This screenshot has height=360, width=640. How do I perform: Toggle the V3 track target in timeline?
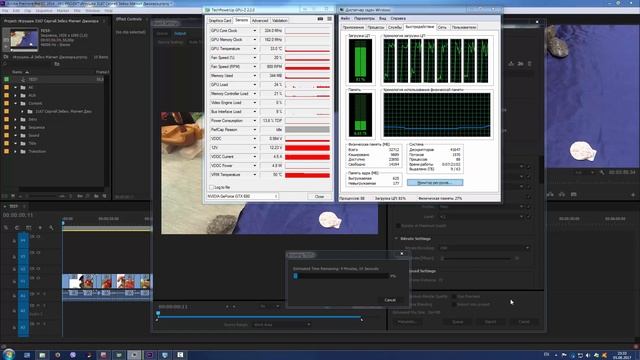pyautogui.click(x=23, y=256)
